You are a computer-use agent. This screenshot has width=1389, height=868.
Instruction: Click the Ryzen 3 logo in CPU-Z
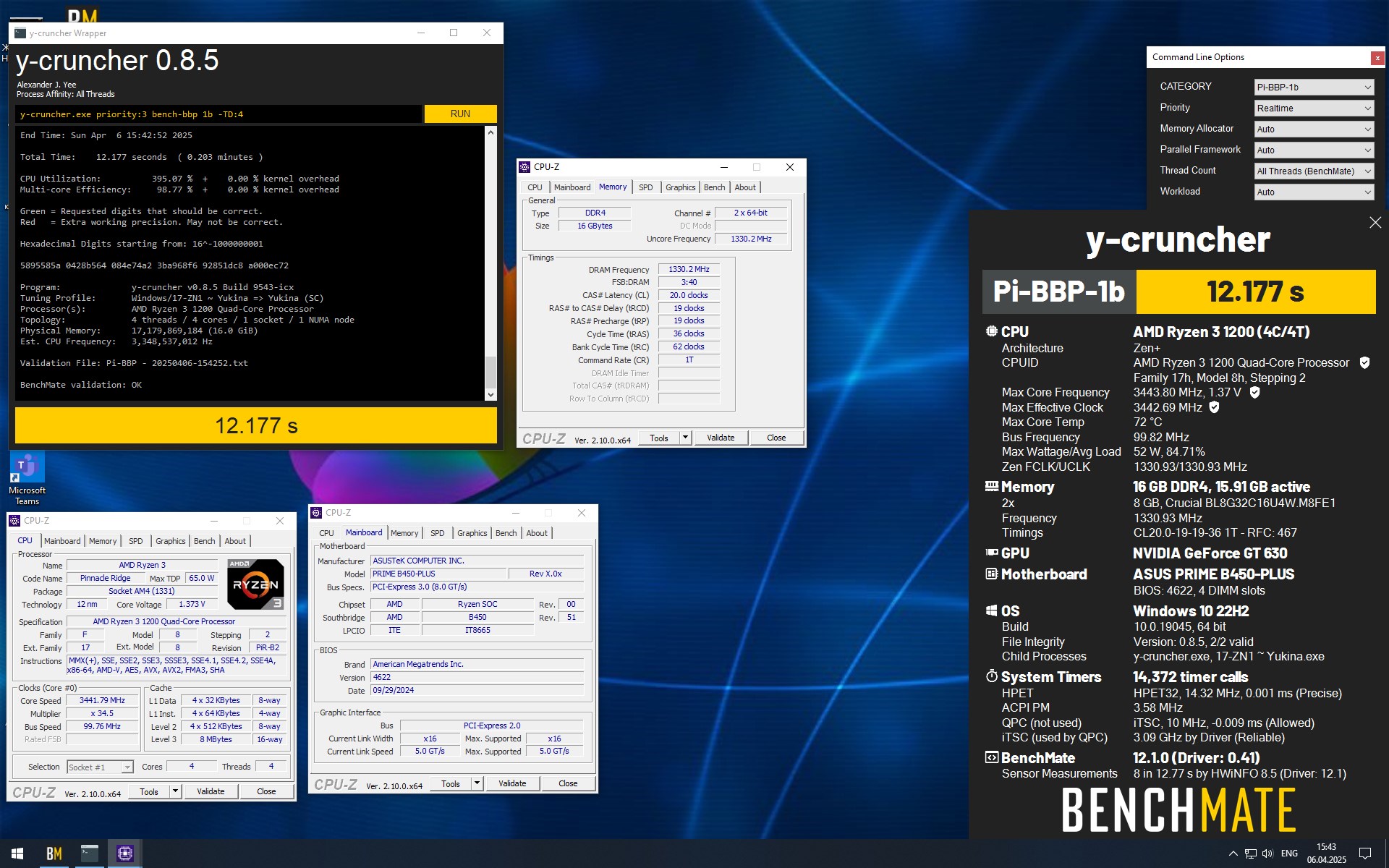point(255,584)
